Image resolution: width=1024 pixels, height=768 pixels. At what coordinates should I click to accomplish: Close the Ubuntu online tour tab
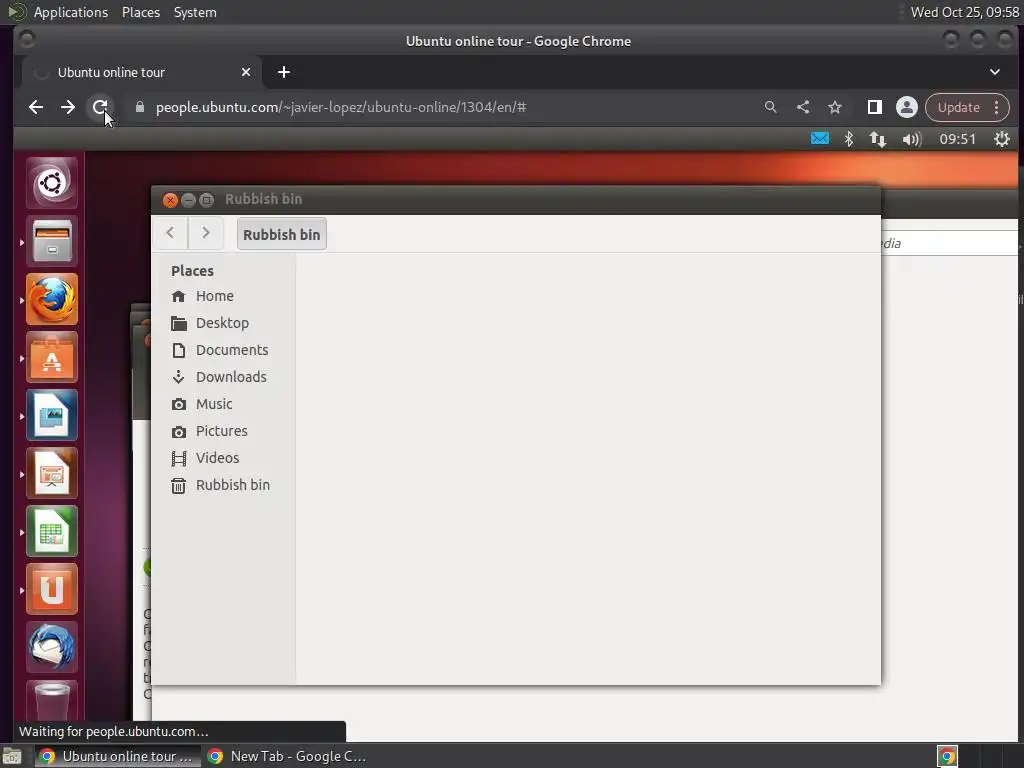[246, 72]
